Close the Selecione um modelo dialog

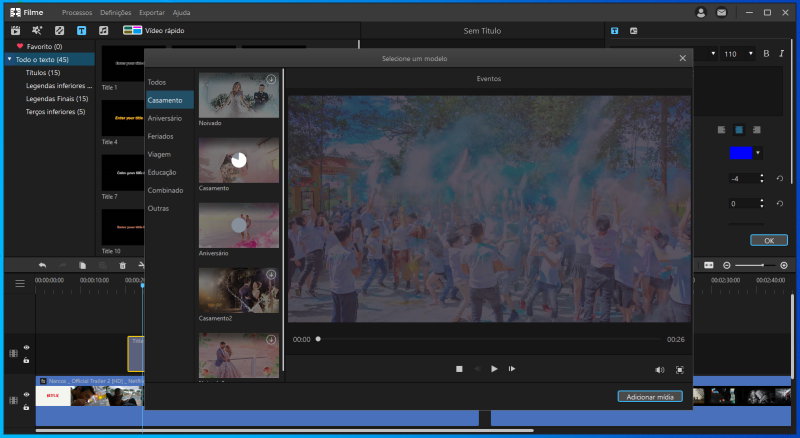pyautogui.click(x=683, y=58)
